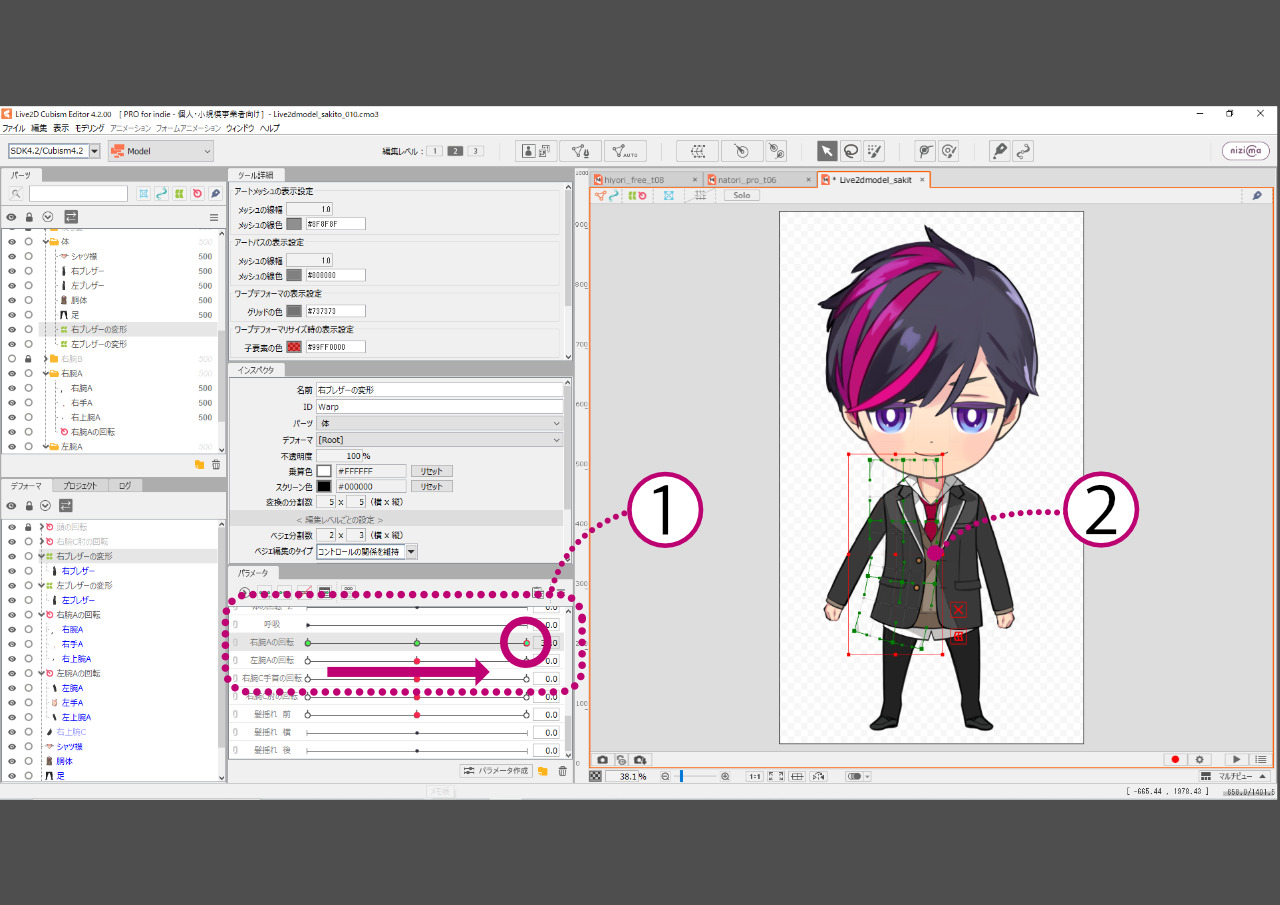Click the パラメータ作成 button
1280x905 pixels.
pos(495,771)
